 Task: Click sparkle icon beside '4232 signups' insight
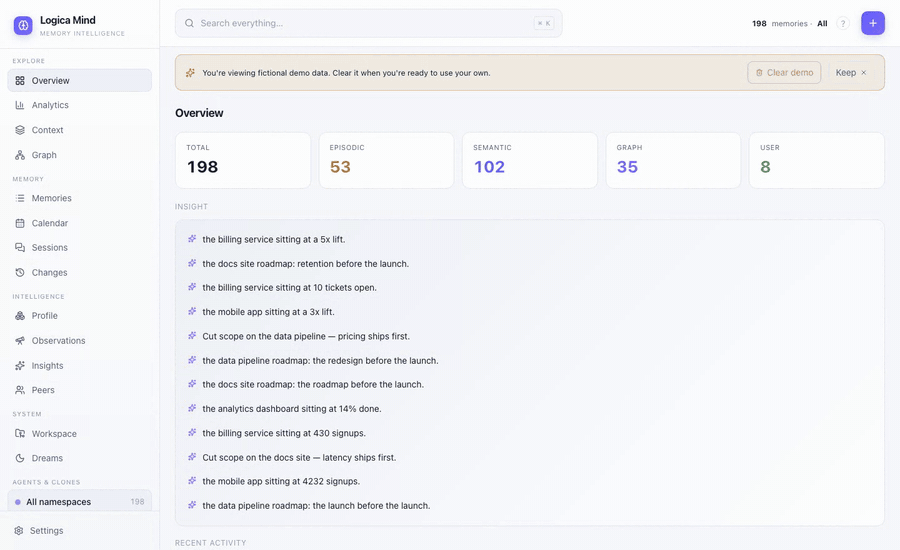(x=192, y=481)
